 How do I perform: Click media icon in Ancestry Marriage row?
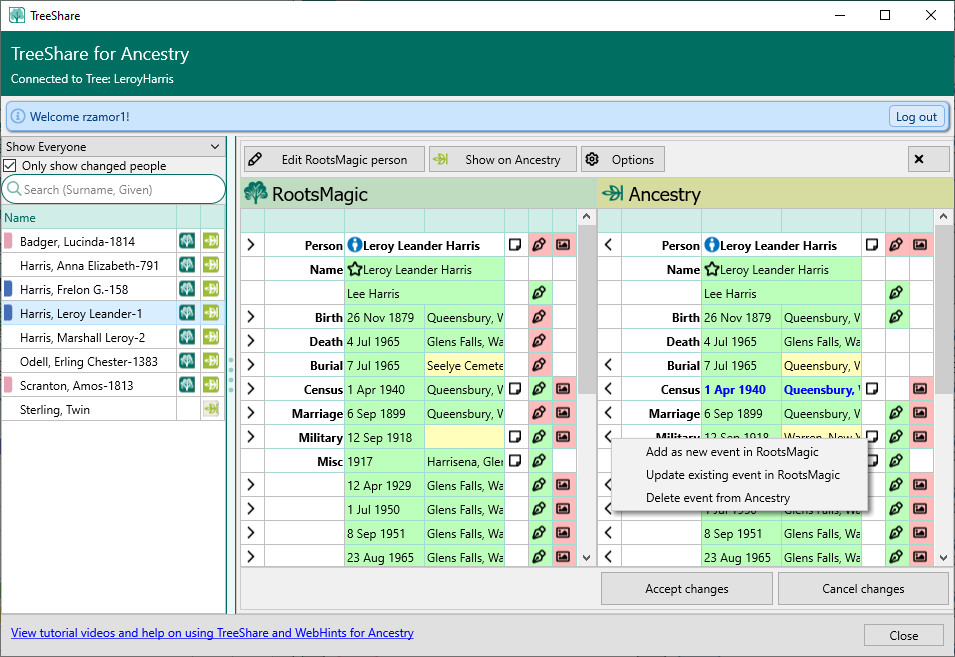(920, 413)
